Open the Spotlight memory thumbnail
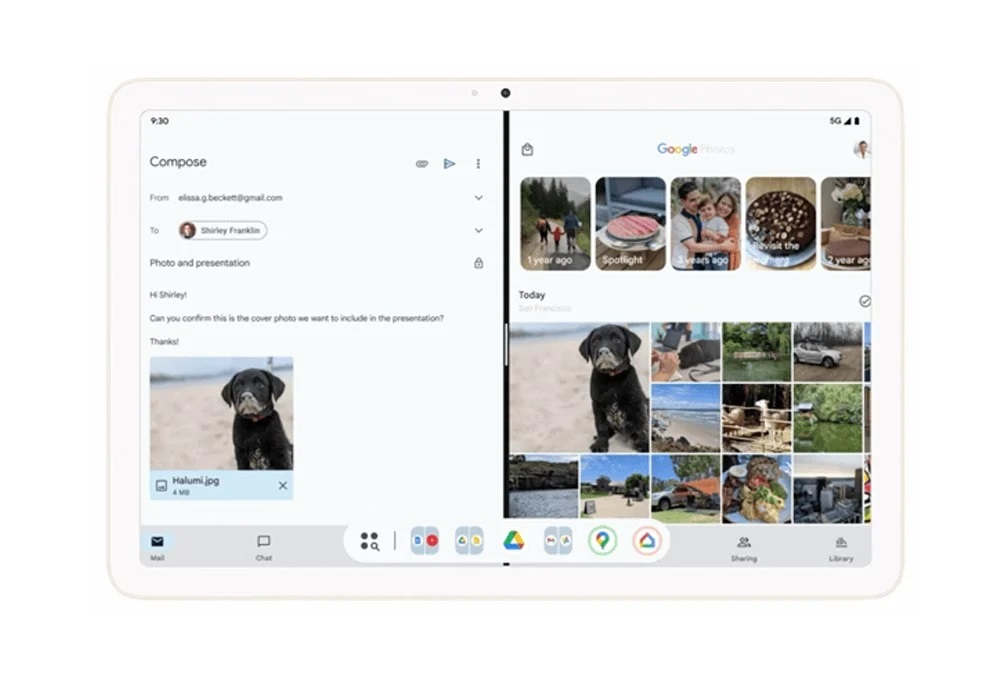 click(630, 223)
